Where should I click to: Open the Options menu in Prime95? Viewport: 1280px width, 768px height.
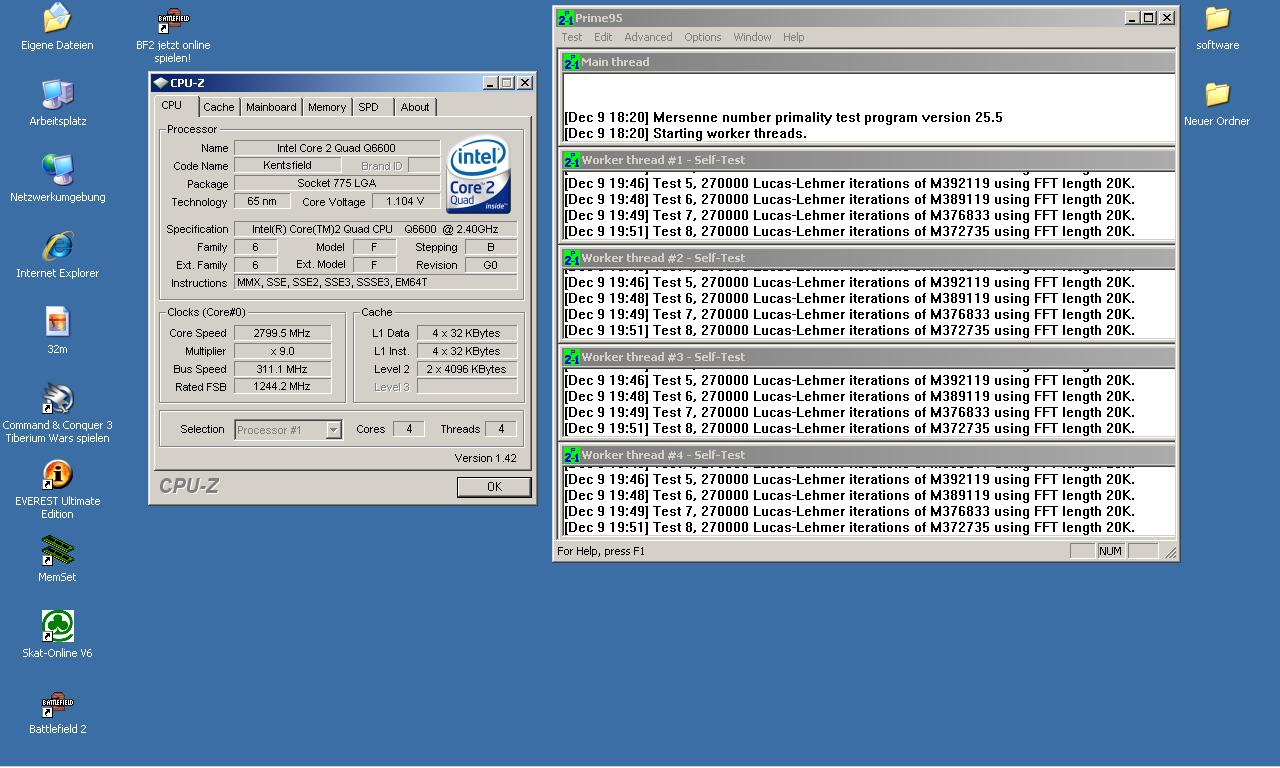[x=702, y=37]
